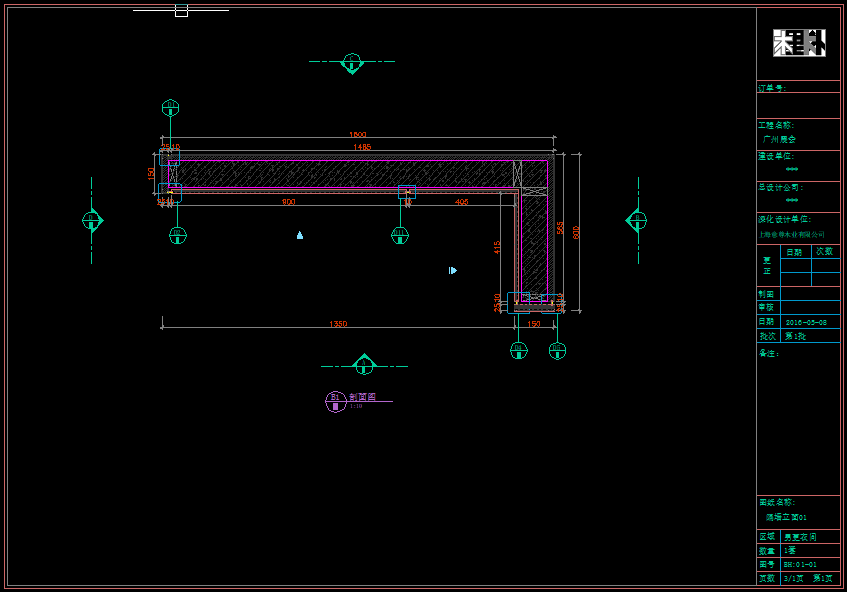Select the detail callout bubble at top-left
This screenshot has height=592, width=847.
point(170,107)
